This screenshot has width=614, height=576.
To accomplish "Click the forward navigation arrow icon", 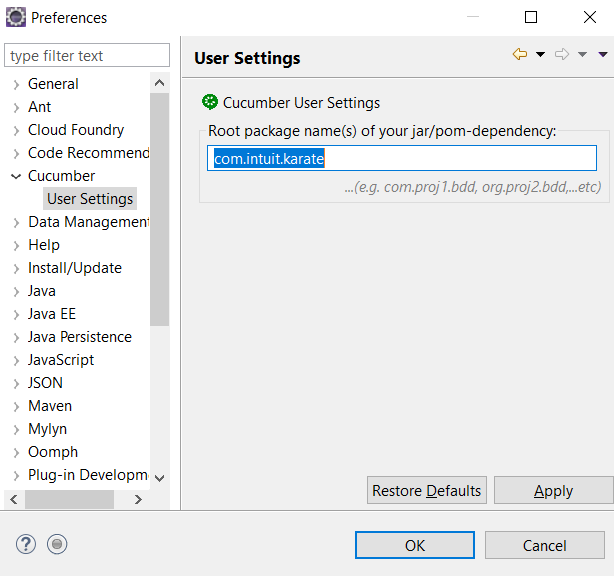I will tap(562, 55).
